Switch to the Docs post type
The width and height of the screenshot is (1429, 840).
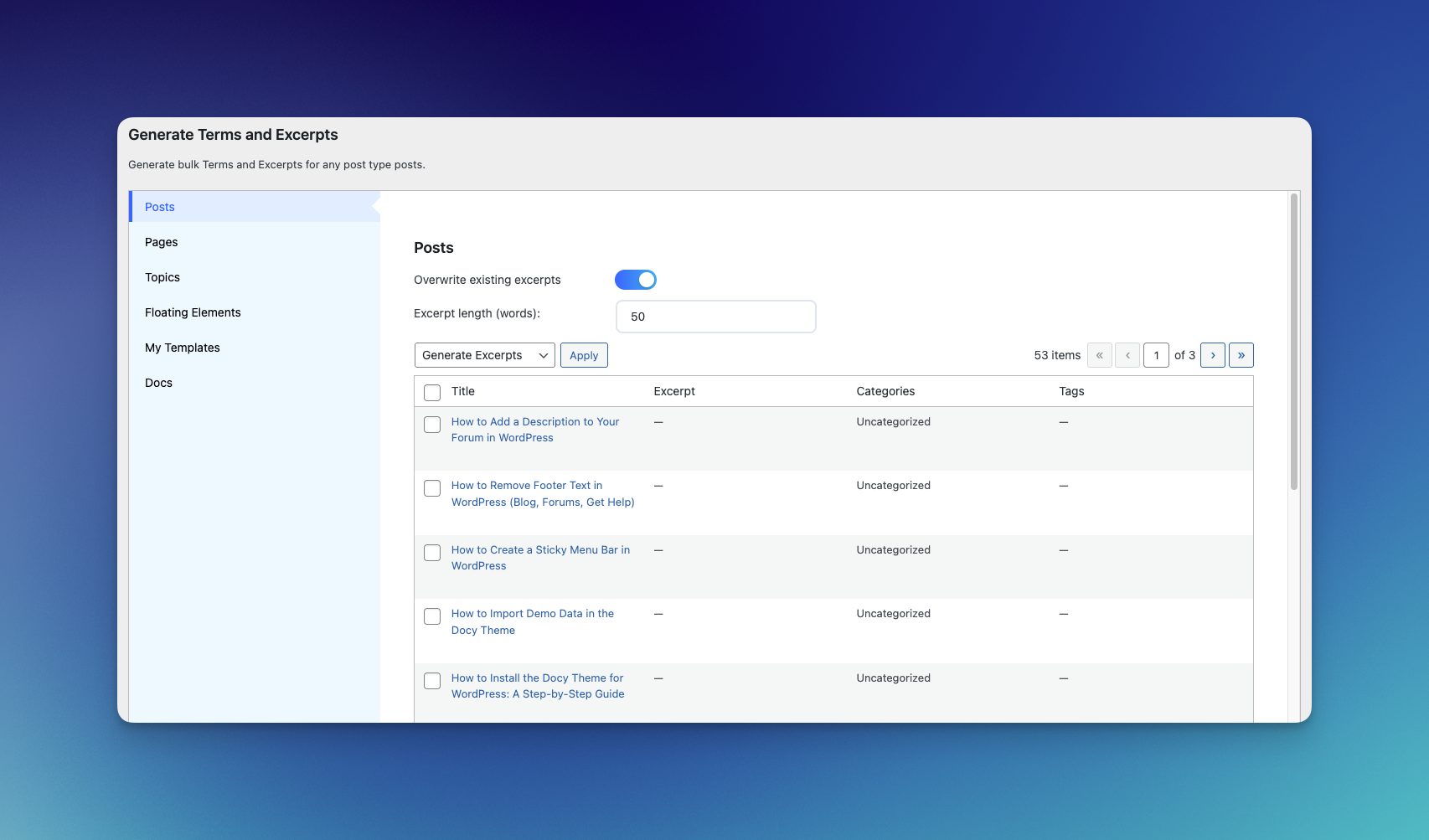click(158, 383)
